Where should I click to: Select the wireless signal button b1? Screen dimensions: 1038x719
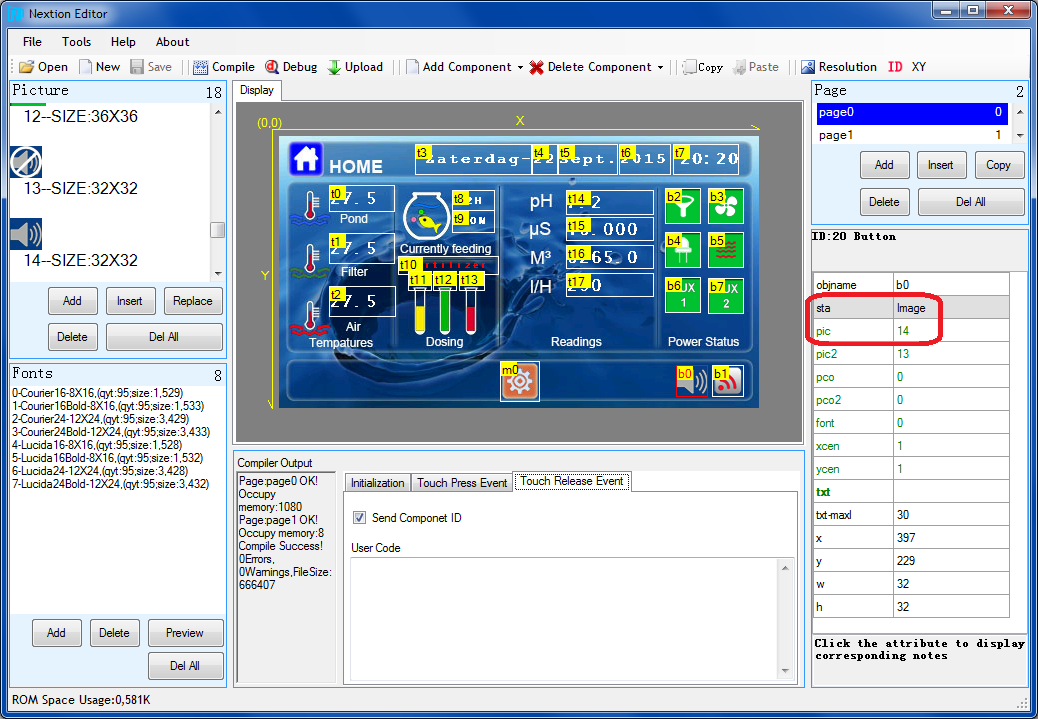pyautogui.click(x=728, y=381)
